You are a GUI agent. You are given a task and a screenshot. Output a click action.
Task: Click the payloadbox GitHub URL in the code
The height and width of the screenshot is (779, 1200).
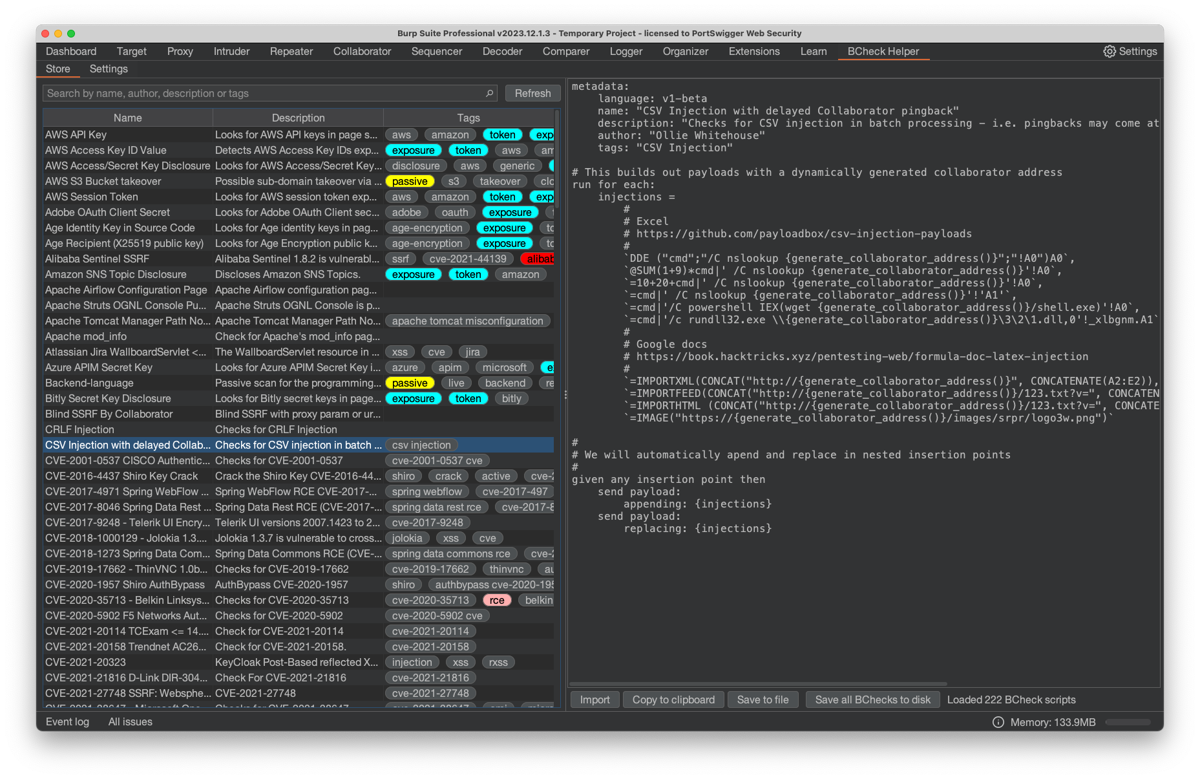point(804,233)
